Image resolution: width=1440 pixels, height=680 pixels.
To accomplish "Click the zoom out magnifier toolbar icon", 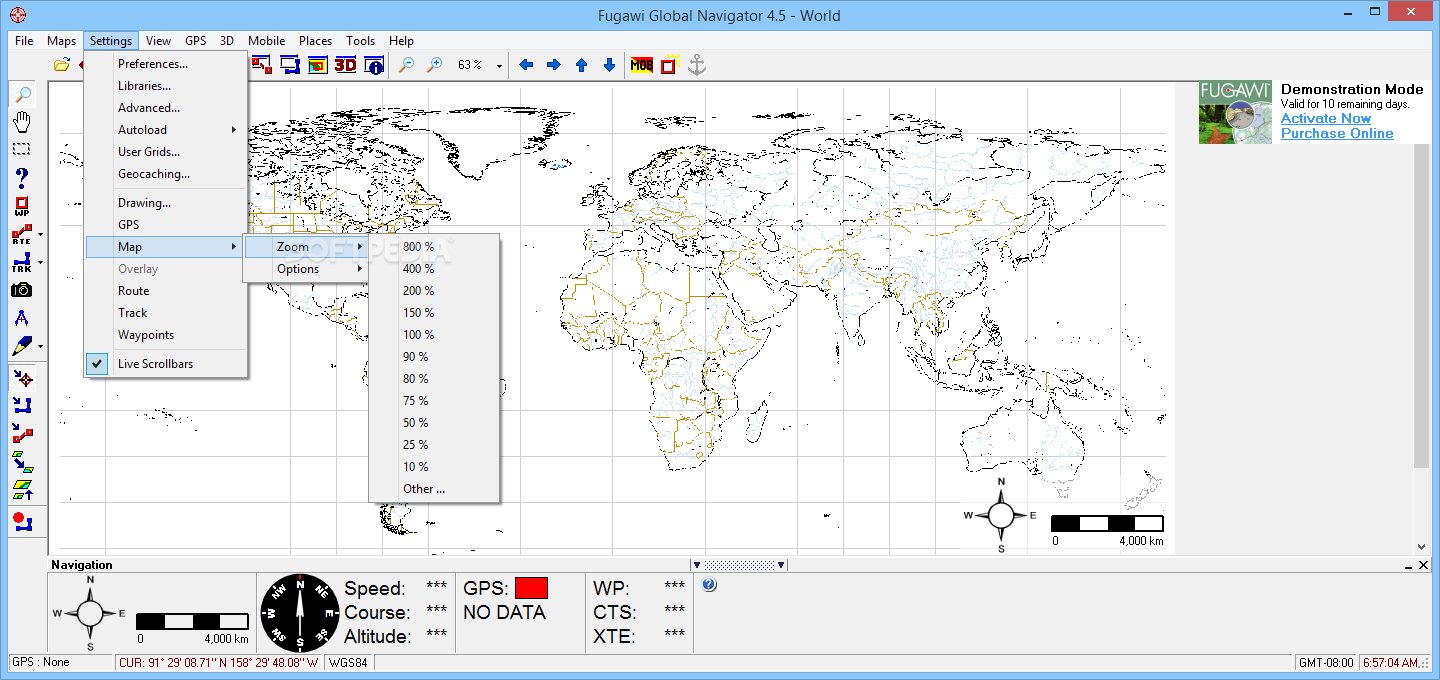I will click(406, 65).
